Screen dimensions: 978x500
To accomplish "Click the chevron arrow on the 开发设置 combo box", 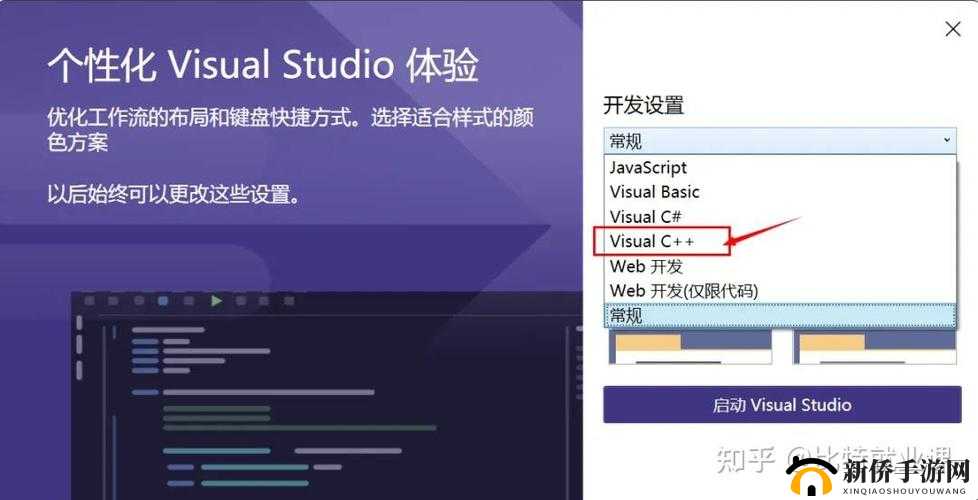I will [x=946, y=141].
